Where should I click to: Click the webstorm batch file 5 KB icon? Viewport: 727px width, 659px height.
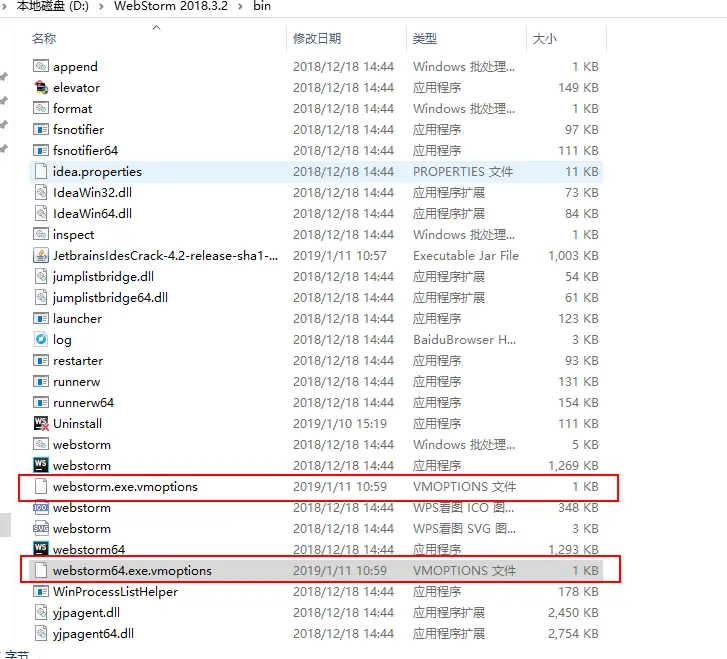41,444
